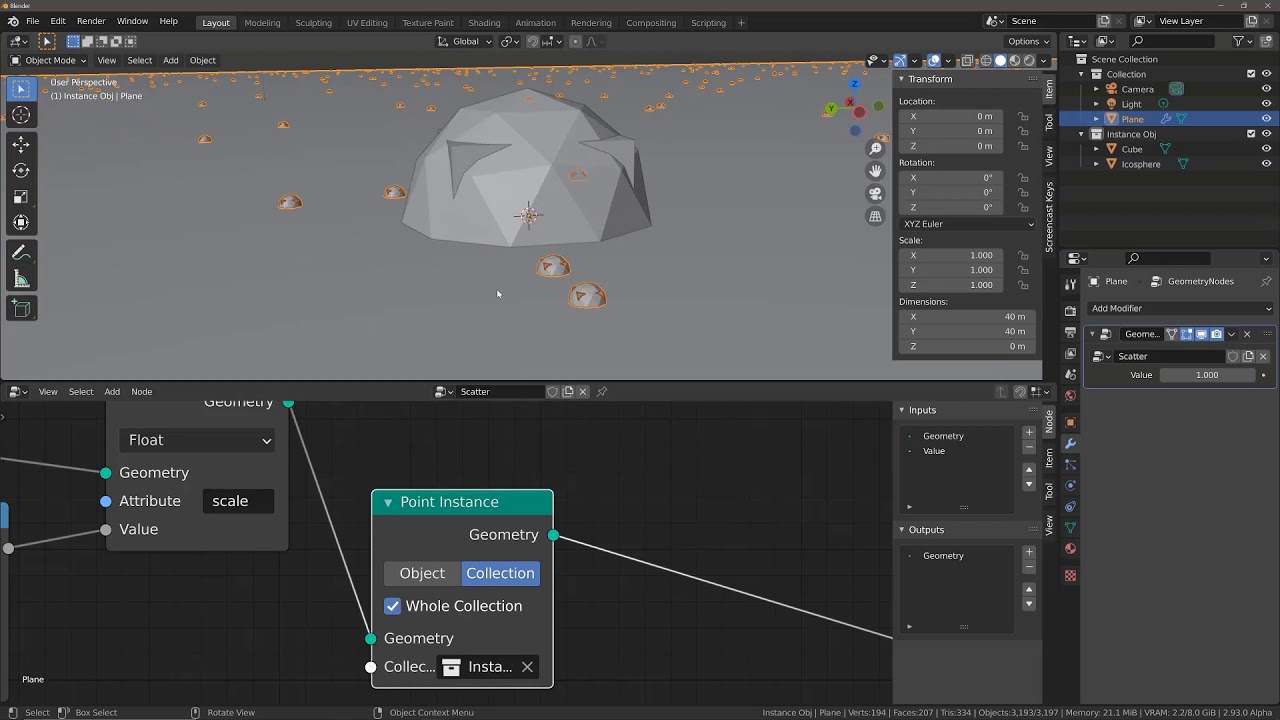Select the Rotate tool in the viewport toolbar

21,170
